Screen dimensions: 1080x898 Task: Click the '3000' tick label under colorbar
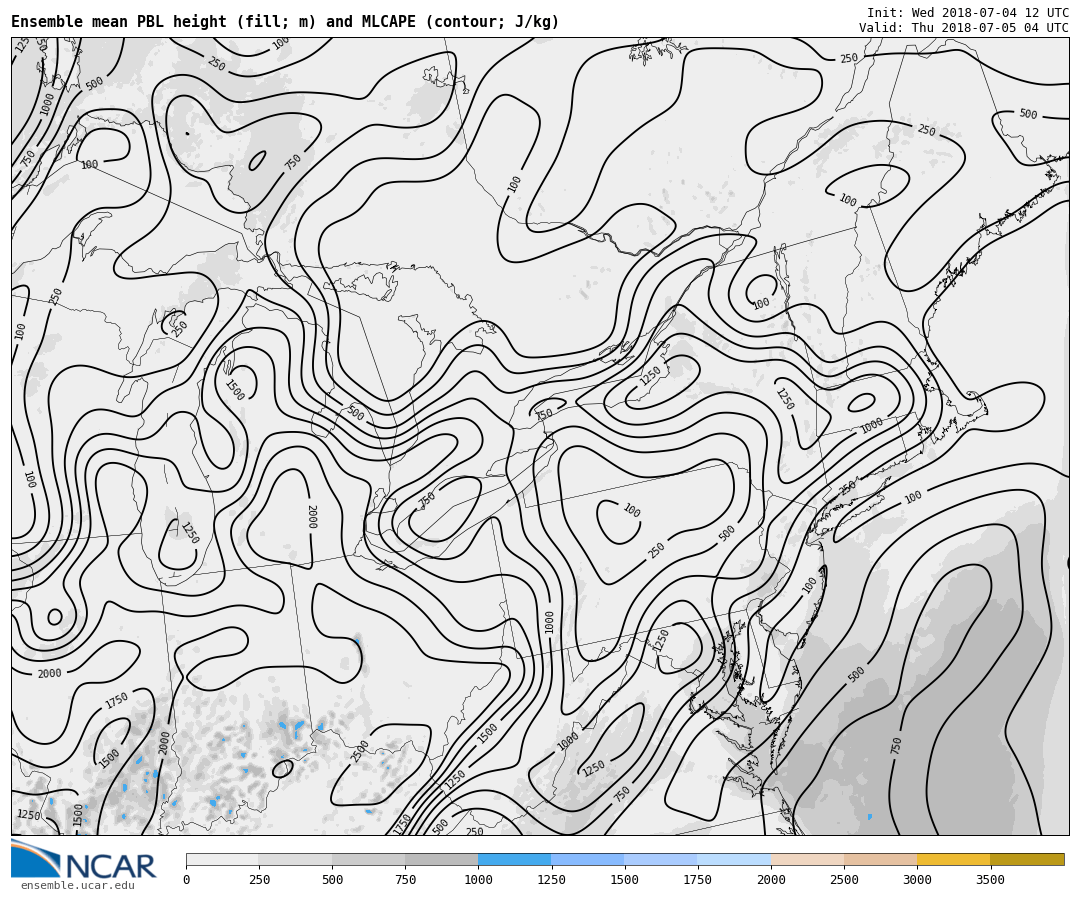917,879
